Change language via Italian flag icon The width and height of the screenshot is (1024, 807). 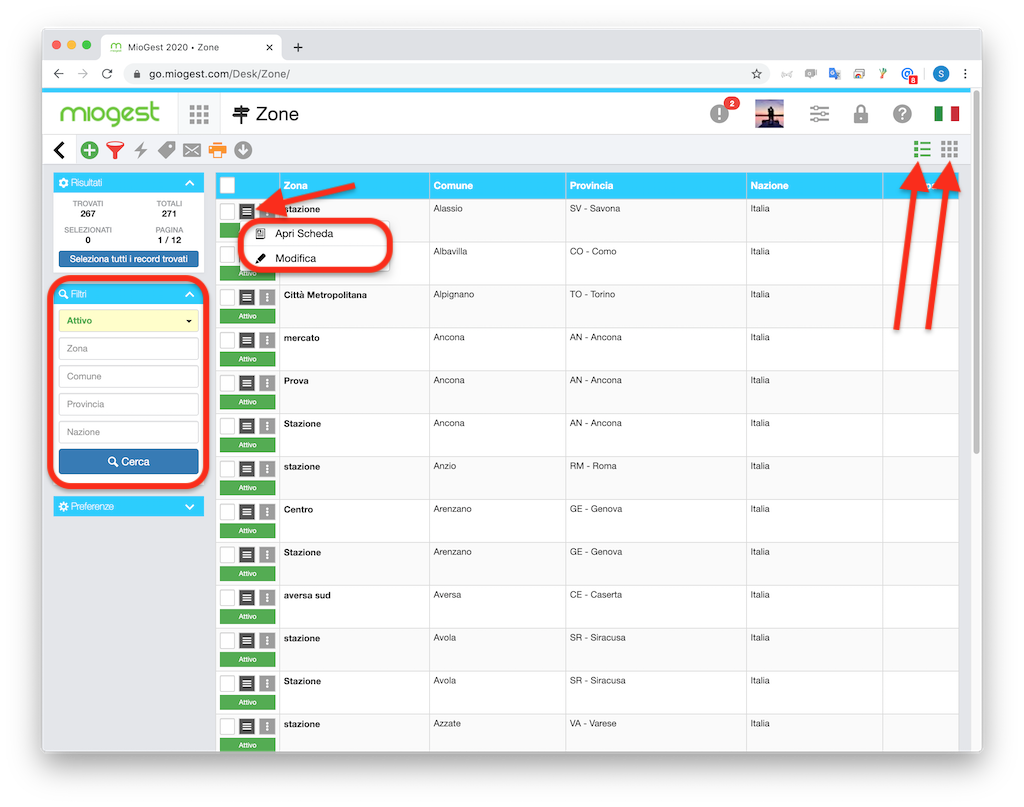tap(946, 114)
